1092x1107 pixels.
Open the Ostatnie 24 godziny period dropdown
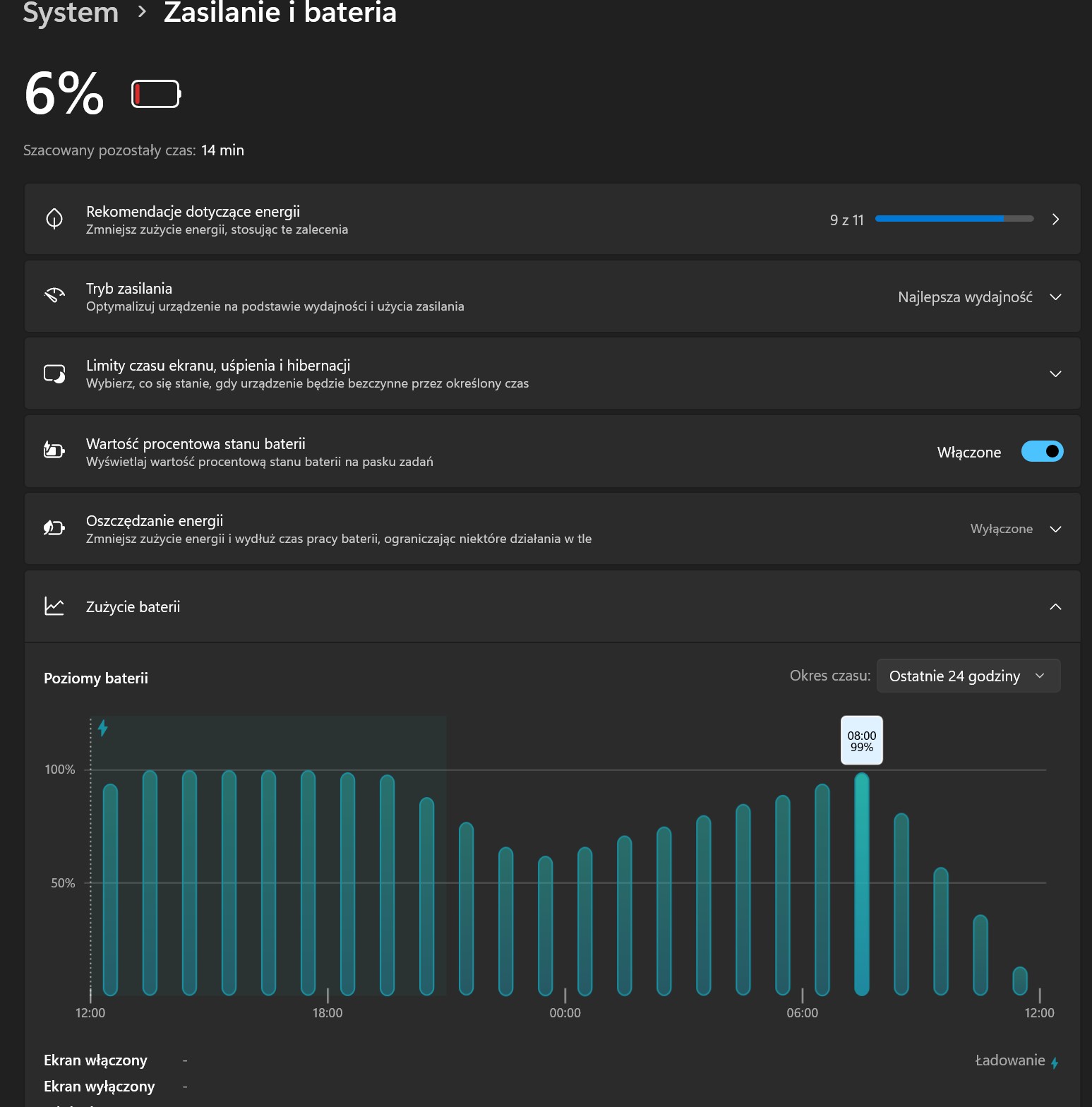968,676
